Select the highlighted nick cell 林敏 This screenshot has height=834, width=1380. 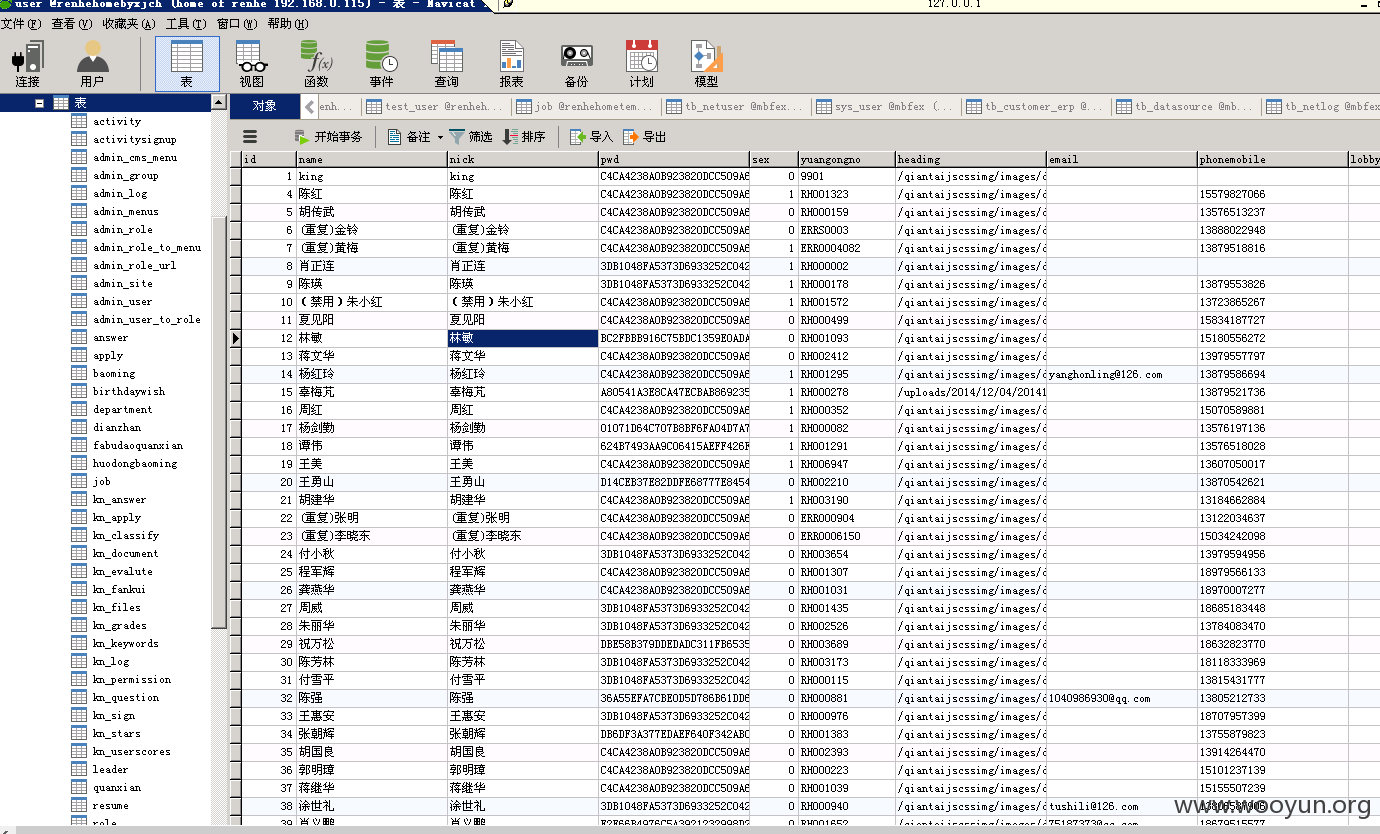click(523, 338)
